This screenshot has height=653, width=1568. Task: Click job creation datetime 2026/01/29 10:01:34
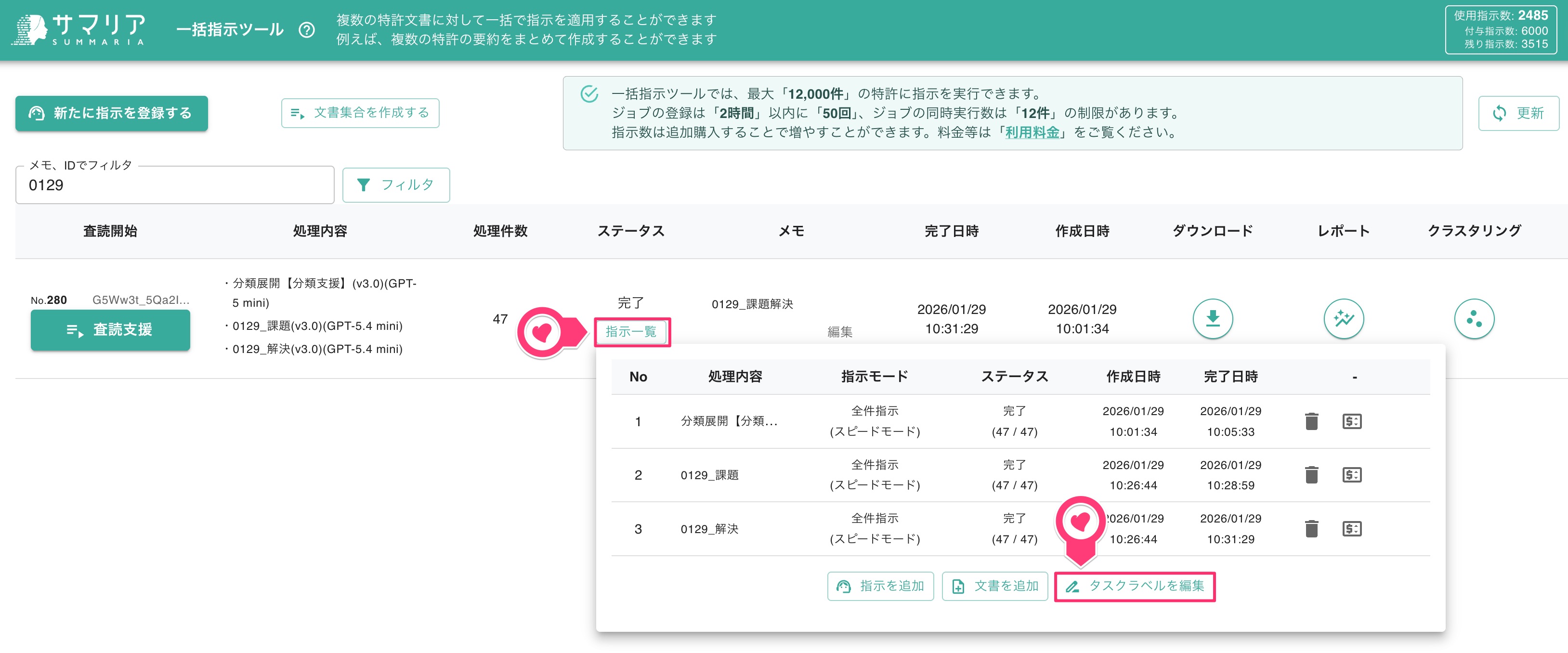(x=1082, y=319)
